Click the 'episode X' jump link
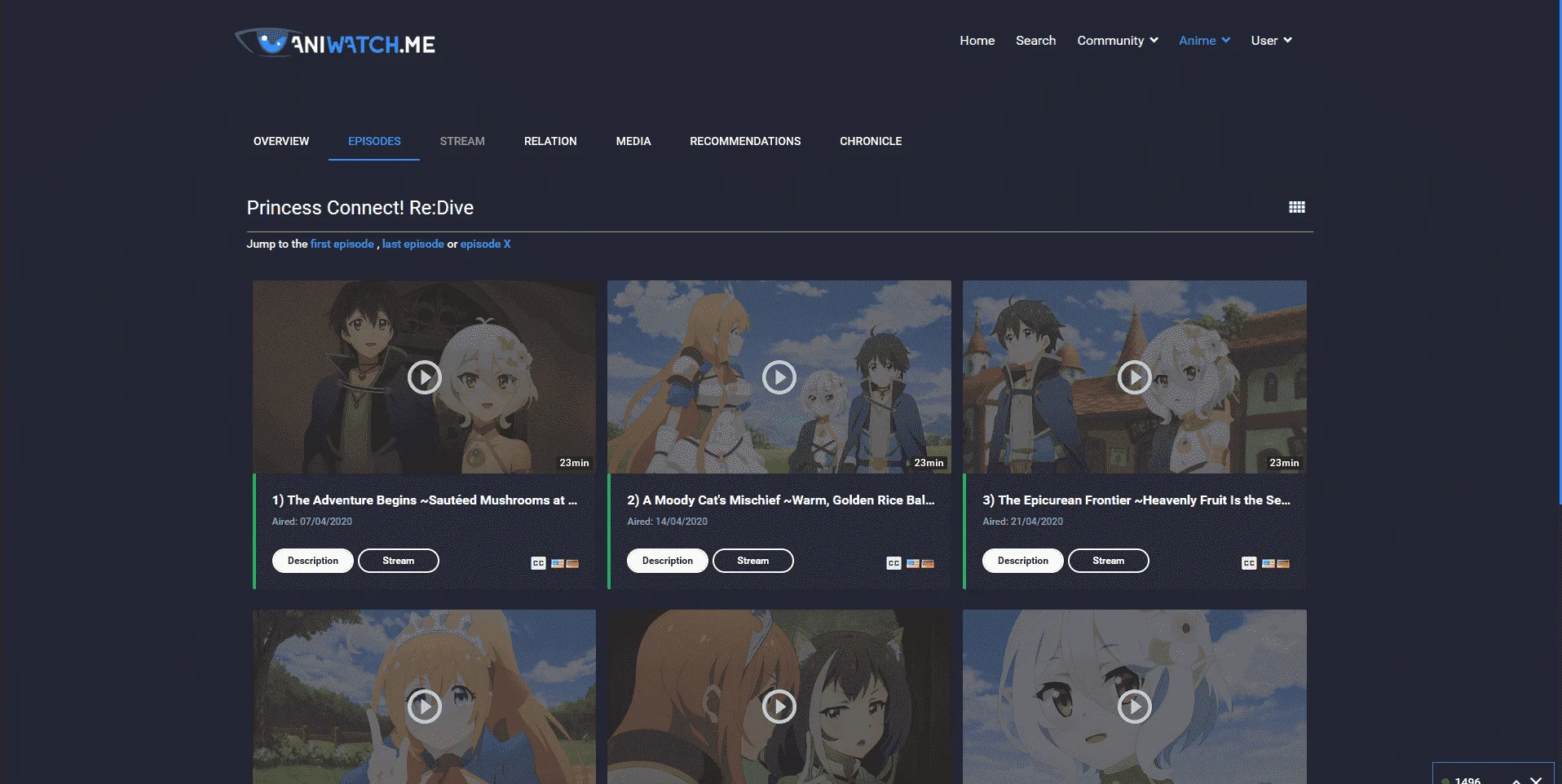 pos(486,244)
